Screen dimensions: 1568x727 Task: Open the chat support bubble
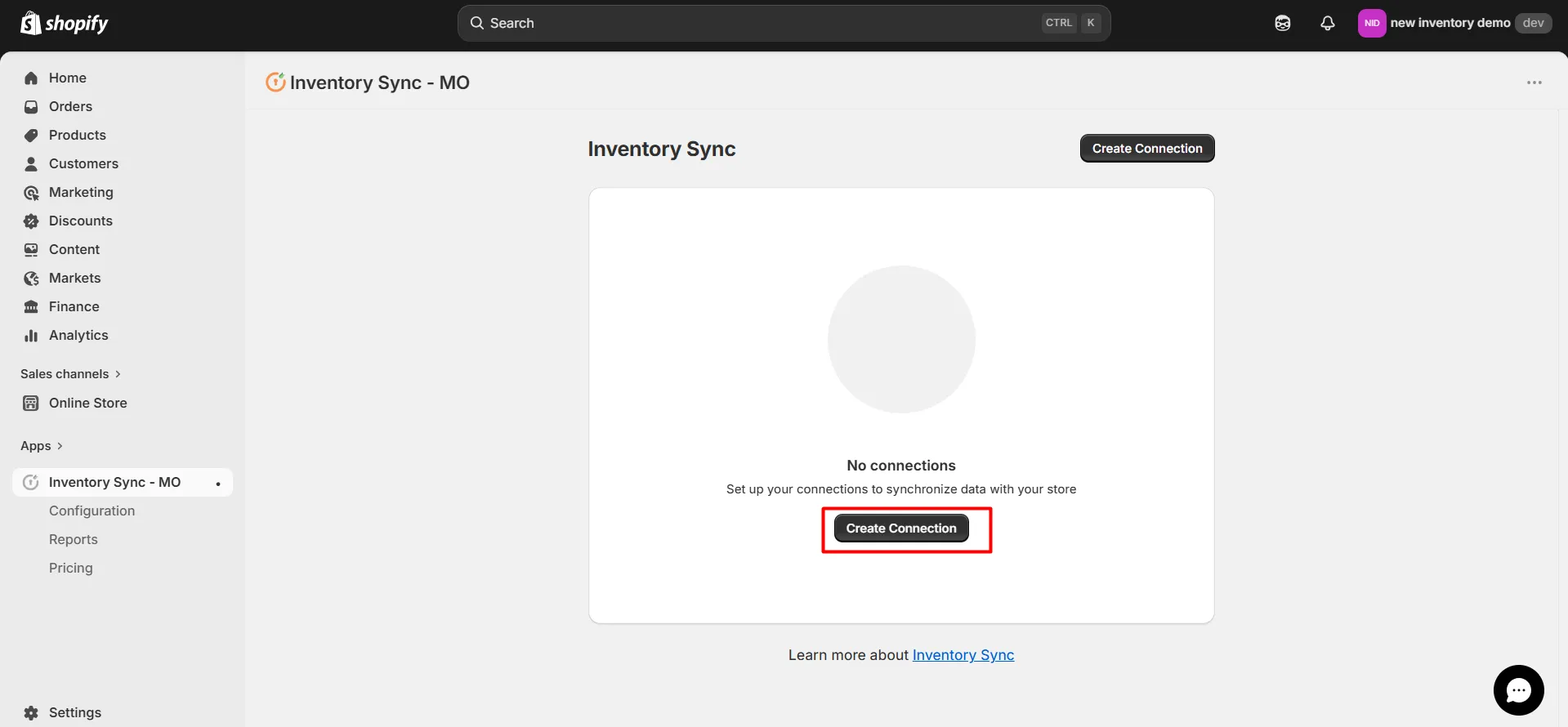pos(1519,690)
